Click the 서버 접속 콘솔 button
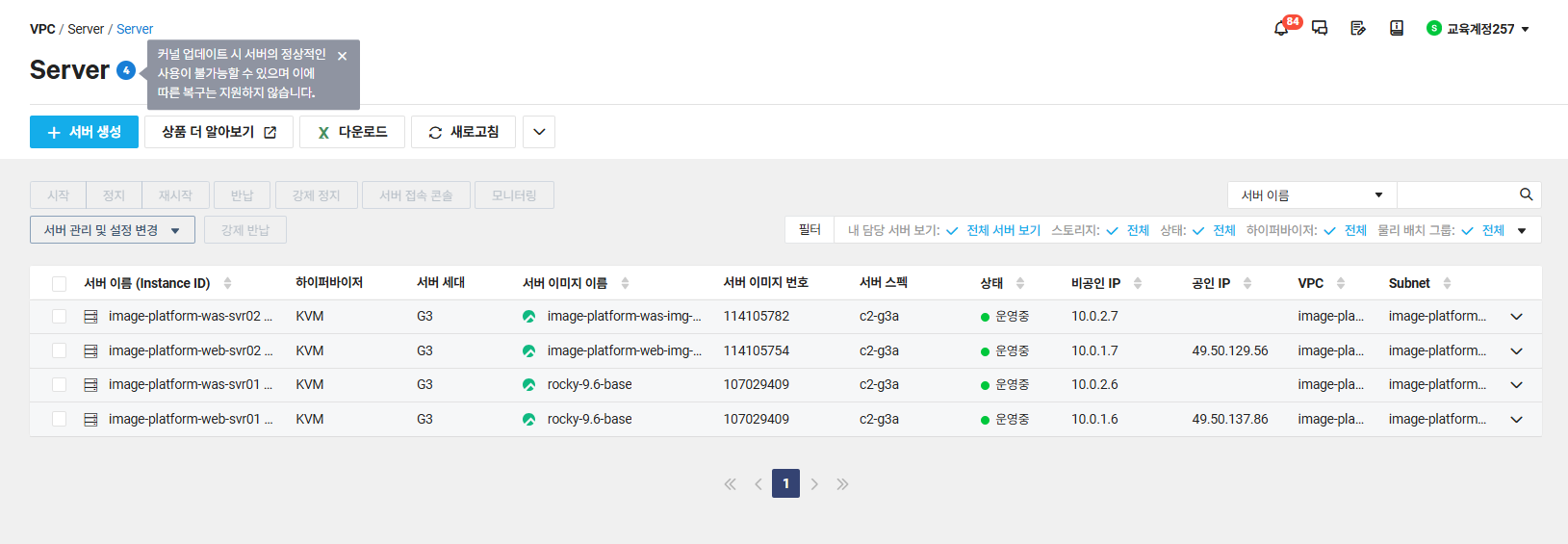 416,195
